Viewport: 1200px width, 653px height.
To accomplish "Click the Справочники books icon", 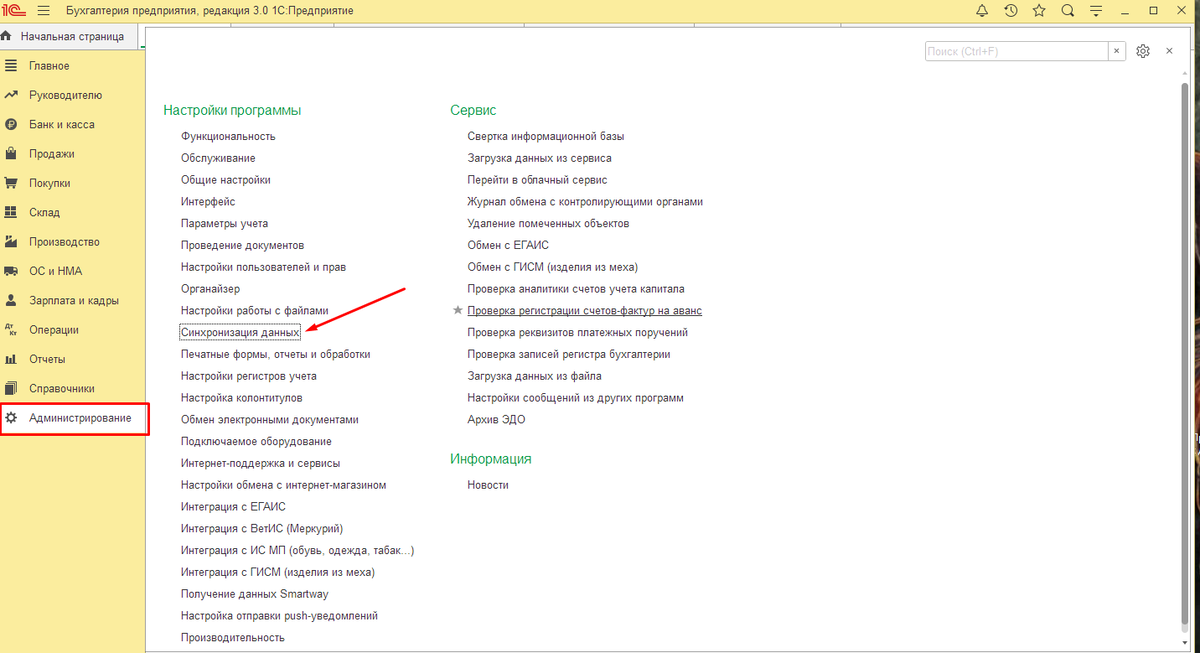I will (11, 388).
